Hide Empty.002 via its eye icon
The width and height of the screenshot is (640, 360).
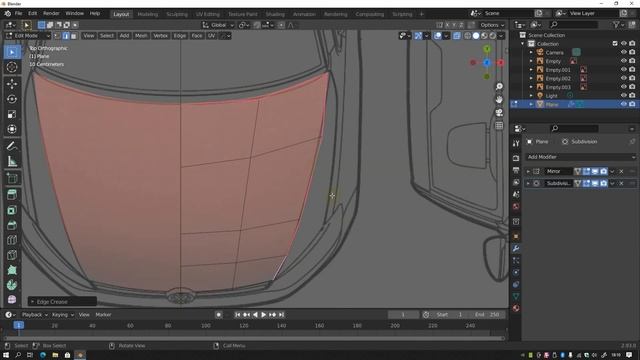click(624, 78)
